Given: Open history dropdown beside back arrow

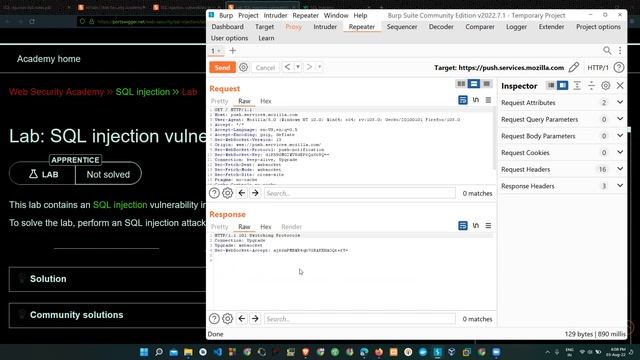Looking at the screenshot, I should 298,67.
